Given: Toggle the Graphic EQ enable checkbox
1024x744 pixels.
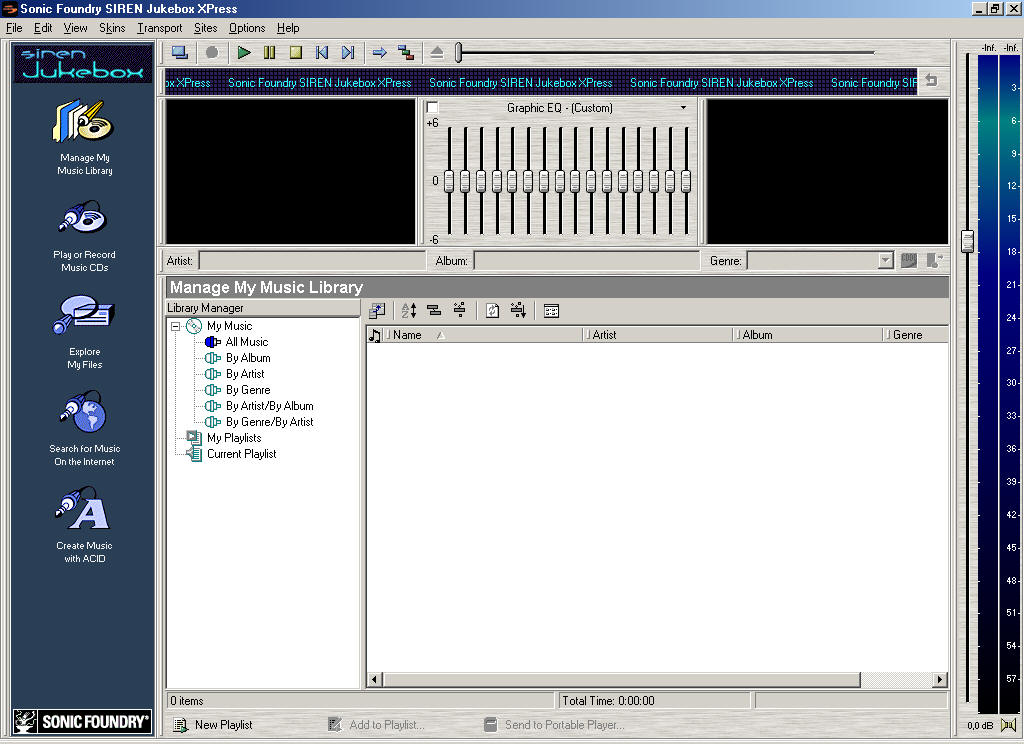Looking at the screenshot, I should pos(432,108).
